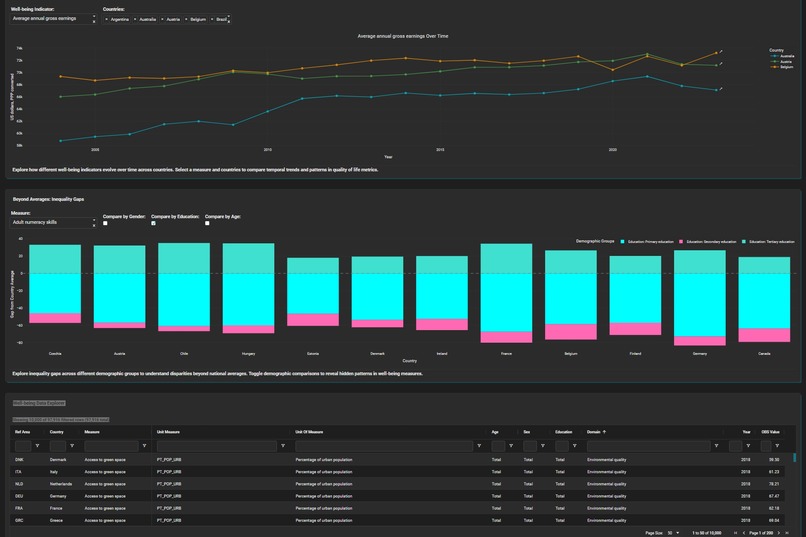
Task: Enable Compare by Age checkbox
Action: 207,224
